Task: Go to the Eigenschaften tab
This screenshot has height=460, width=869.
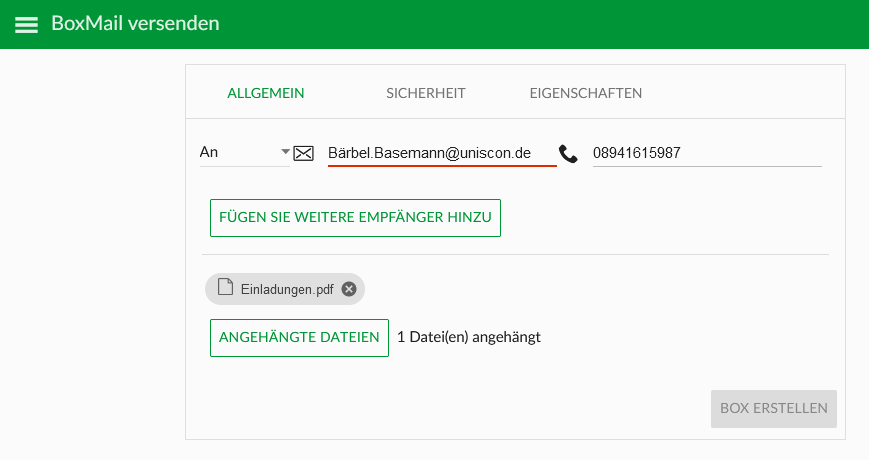Action: point(586,93)
